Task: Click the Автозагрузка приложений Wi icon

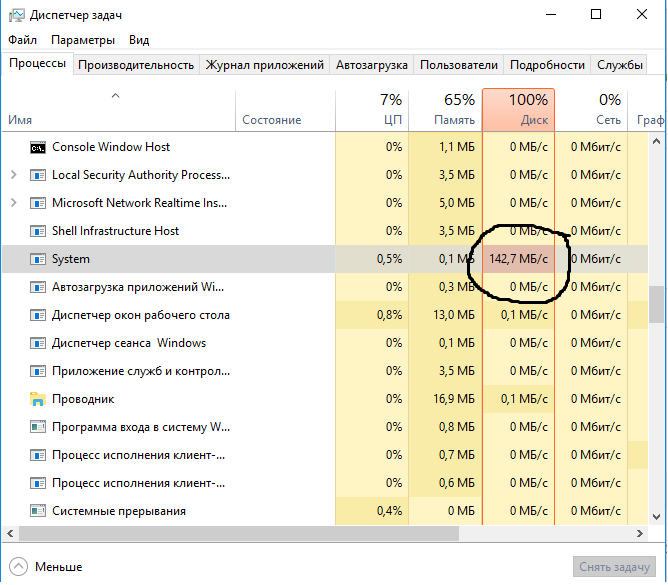Action: pyautogui.click(x=38, y=287)
